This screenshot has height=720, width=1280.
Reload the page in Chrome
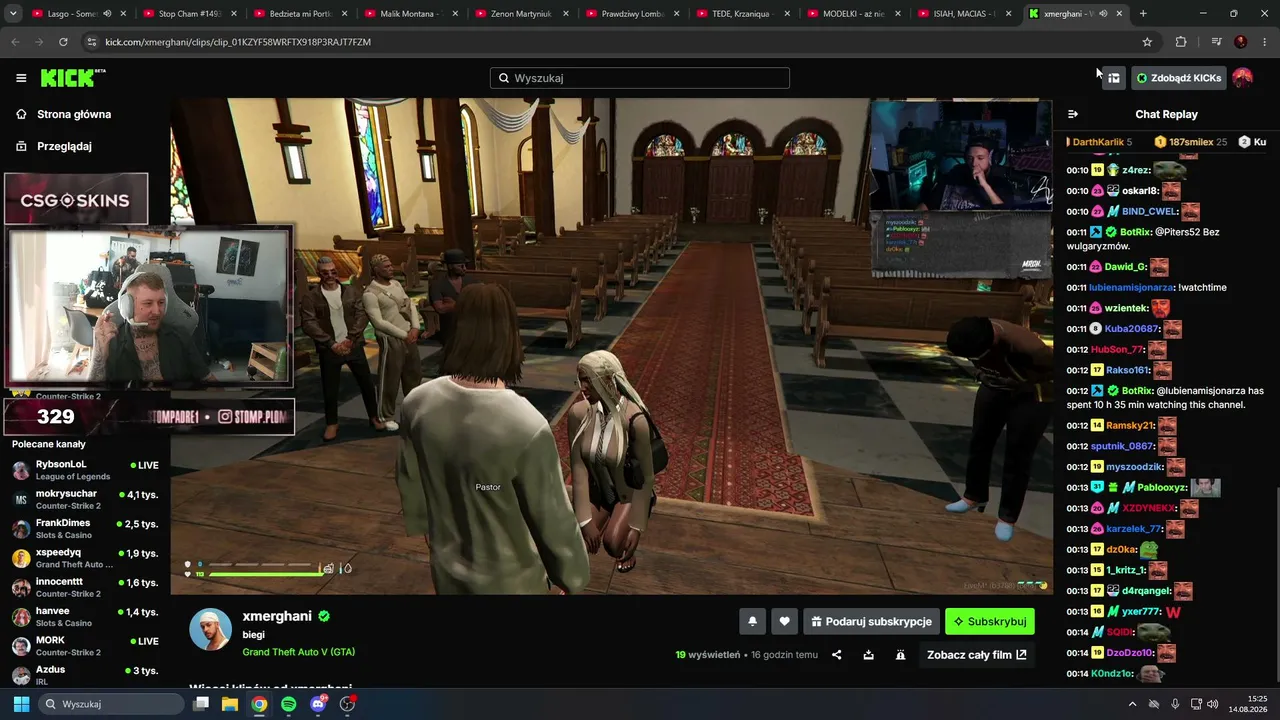[63, 42]
